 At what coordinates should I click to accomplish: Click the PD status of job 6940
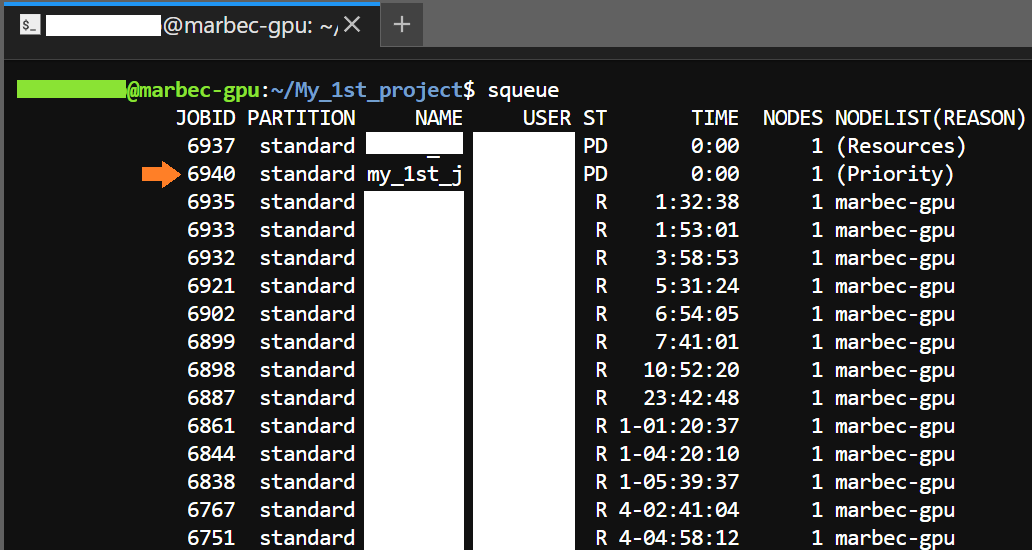pos(595,174)
